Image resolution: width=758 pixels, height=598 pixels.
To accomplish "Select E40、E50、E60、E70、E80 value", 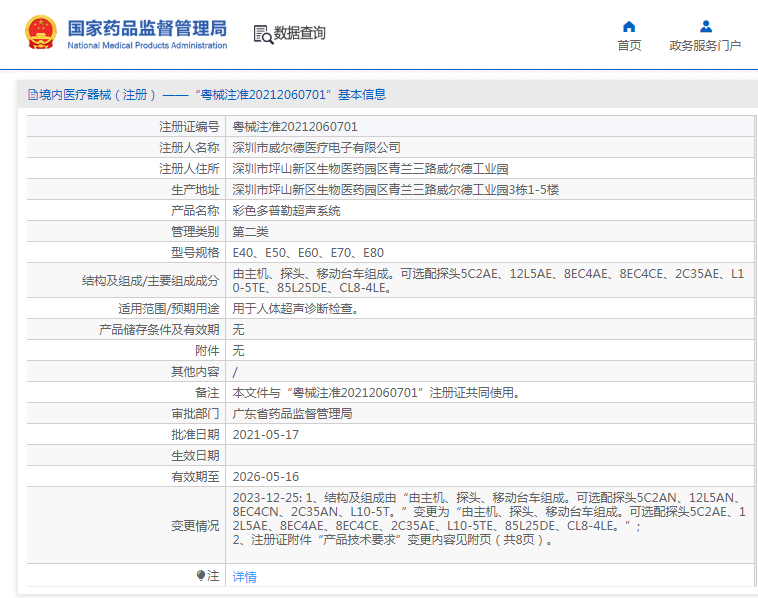I will 308,252.
